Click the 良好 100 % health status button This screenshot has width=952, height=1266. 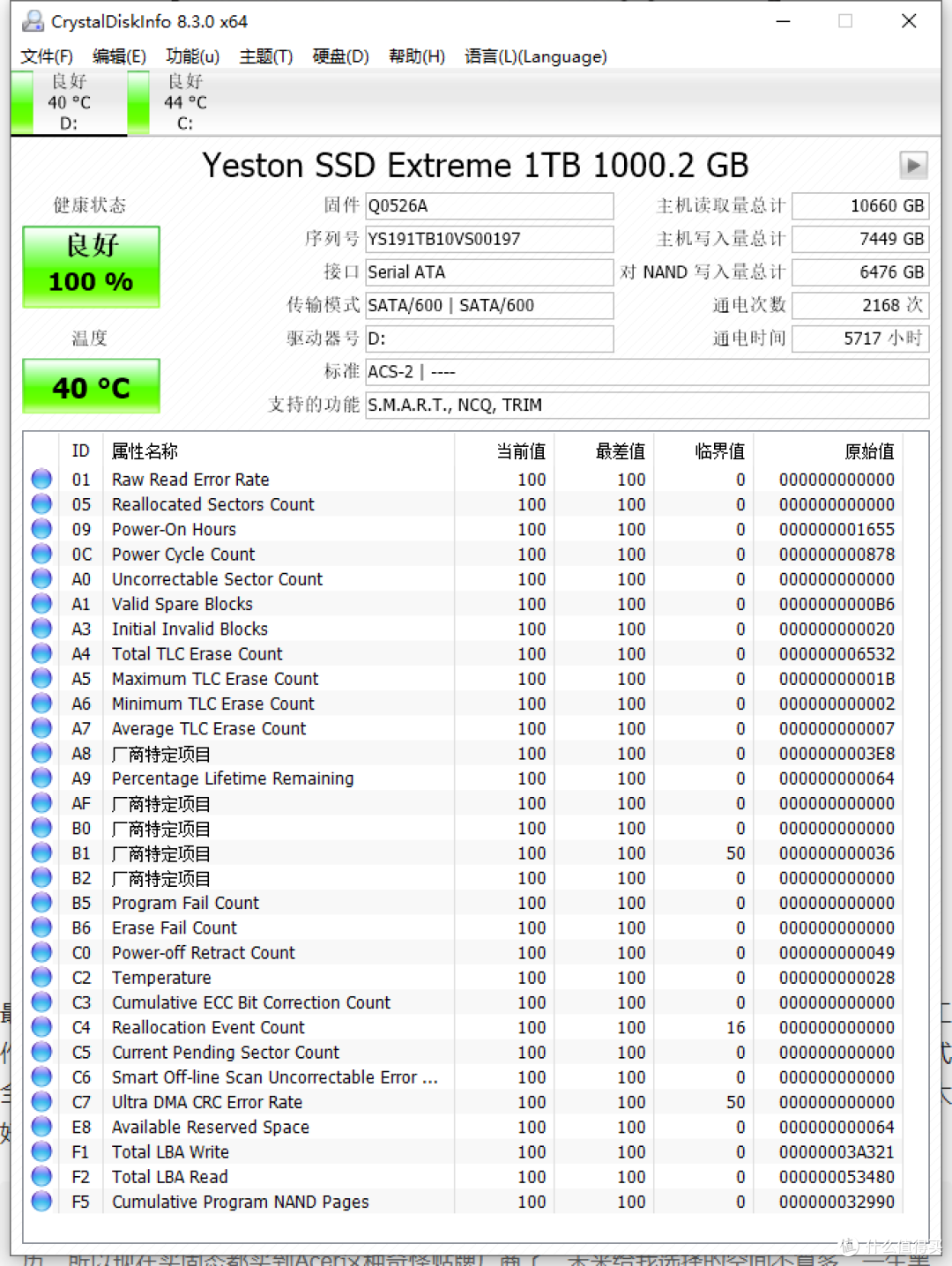91,267
